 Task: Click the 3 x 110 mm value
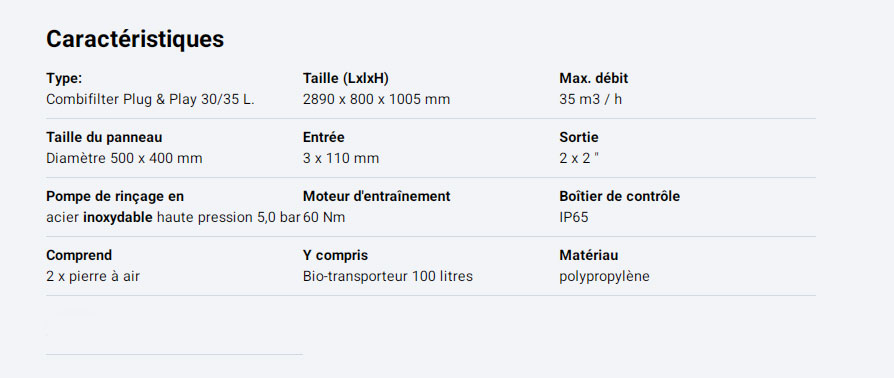[341, 158]
